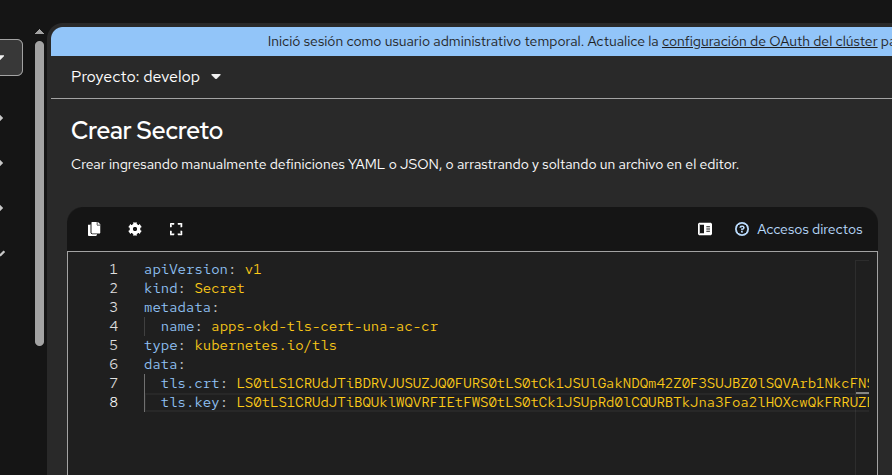Copy the YAML editor content to clipboard
892x475 pixels.
pyautogui.click(x=94, y=229)
